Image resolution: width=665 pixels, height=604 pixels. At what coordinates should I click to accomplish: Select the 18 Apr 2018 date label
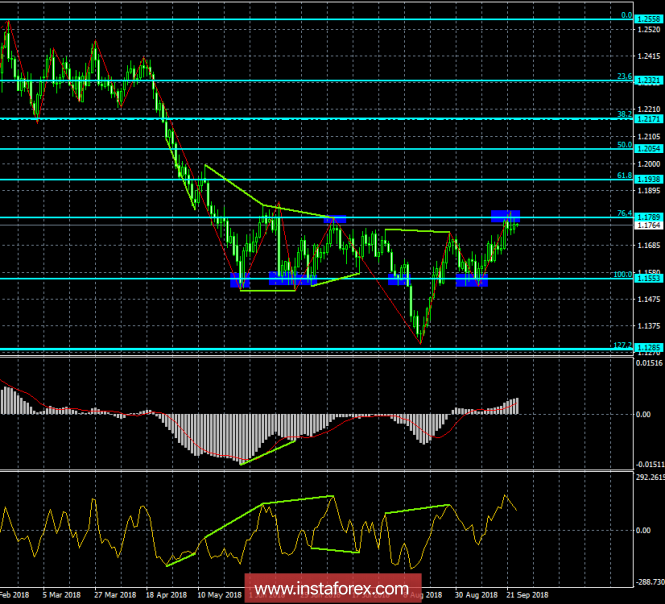click(x=167, y=594)
